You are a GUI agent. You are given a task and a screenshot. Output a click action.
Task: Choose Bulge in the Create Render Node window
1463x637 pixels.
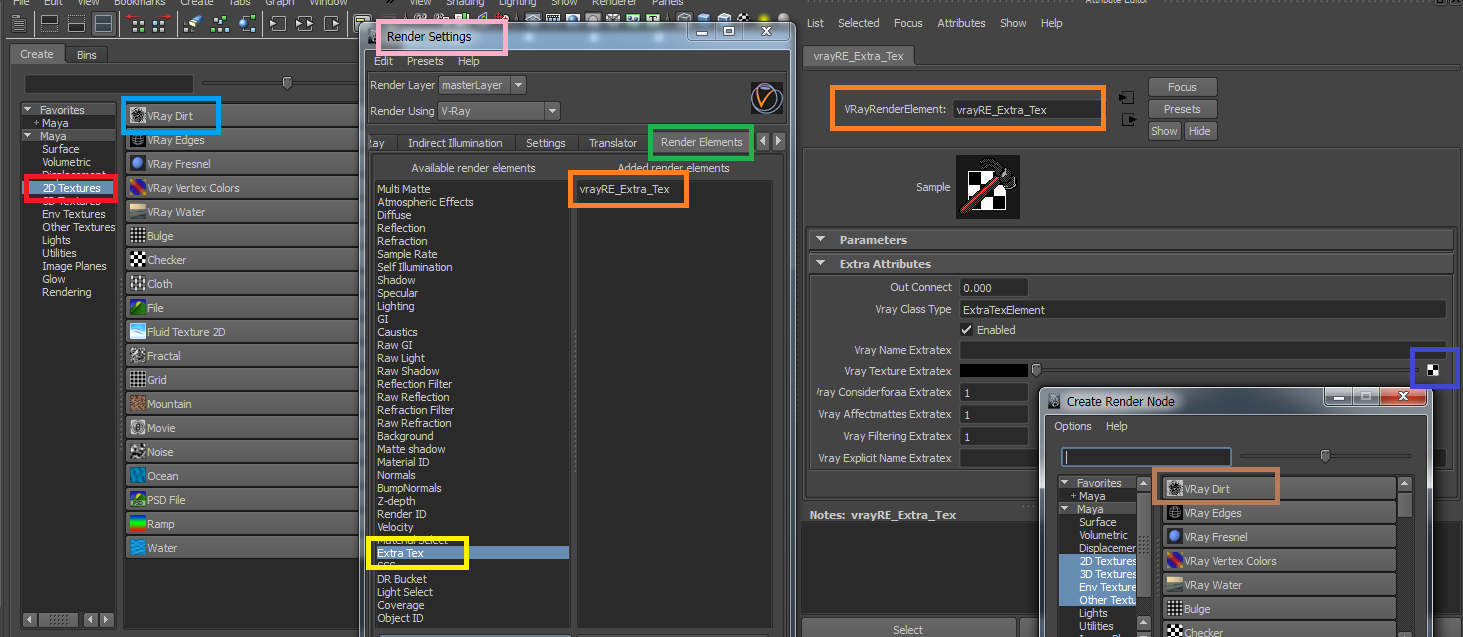(x=1279, y=609)
